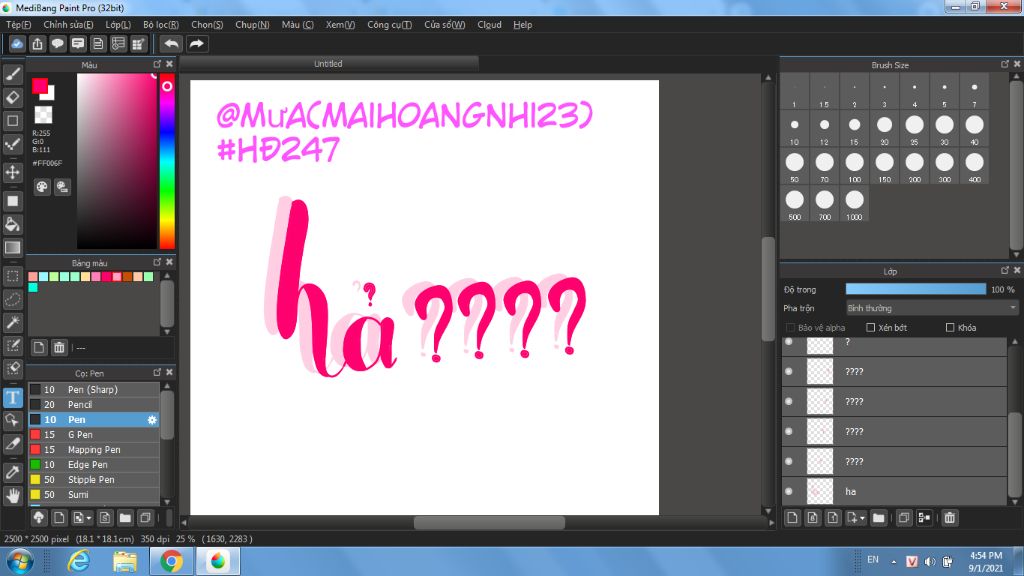This screenshot has width=1024, height=576.
Task: Duplicate the current layer
Action: click(x=904, y=518)
